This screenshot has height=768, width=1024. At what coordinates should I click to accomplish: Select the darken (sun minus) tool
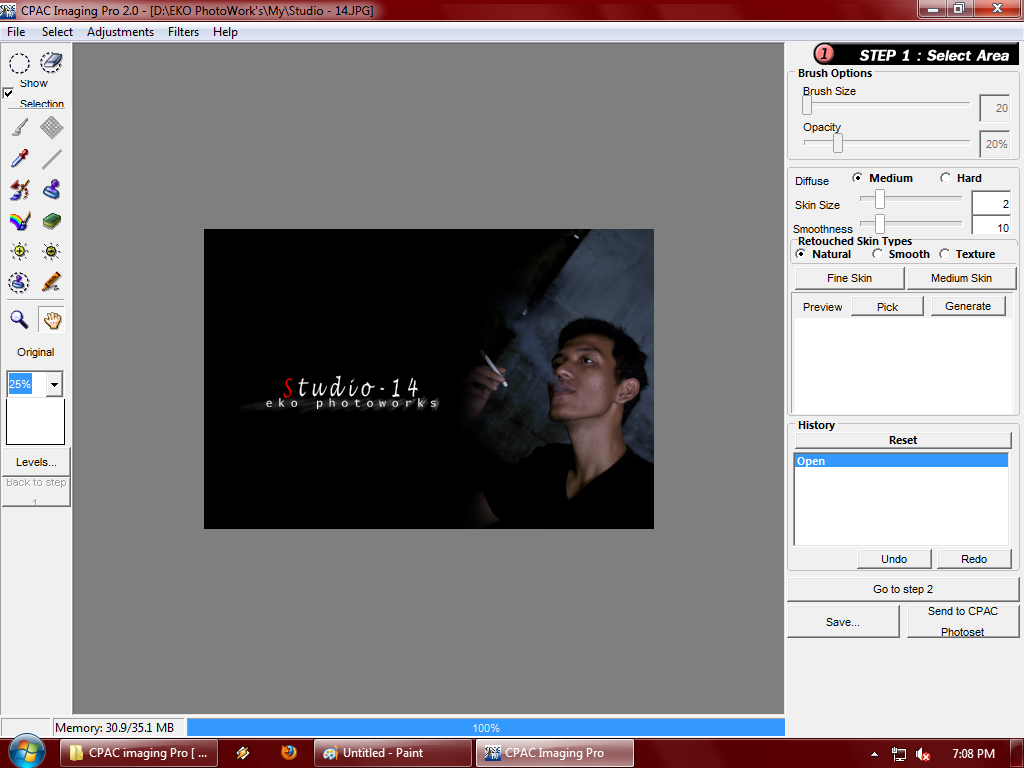click(52, 251)
